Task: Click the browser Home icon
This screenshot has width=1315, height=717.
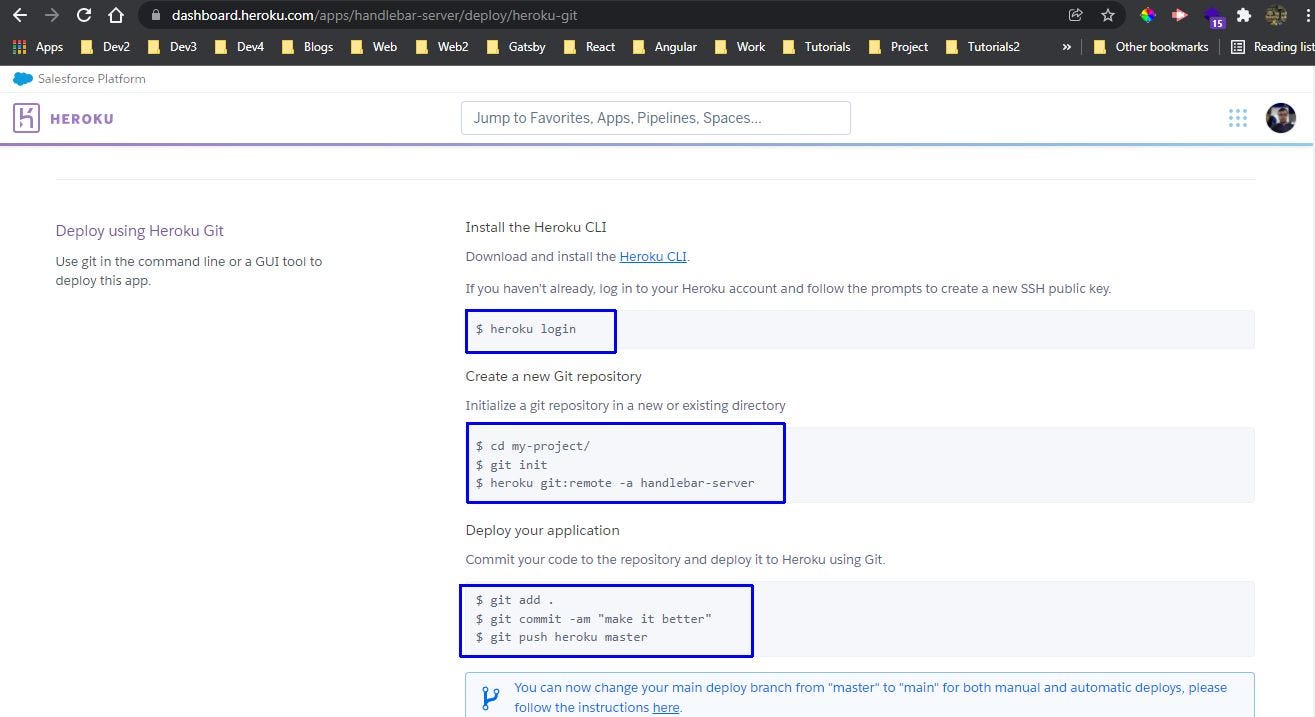Action: tap(117, 15)
